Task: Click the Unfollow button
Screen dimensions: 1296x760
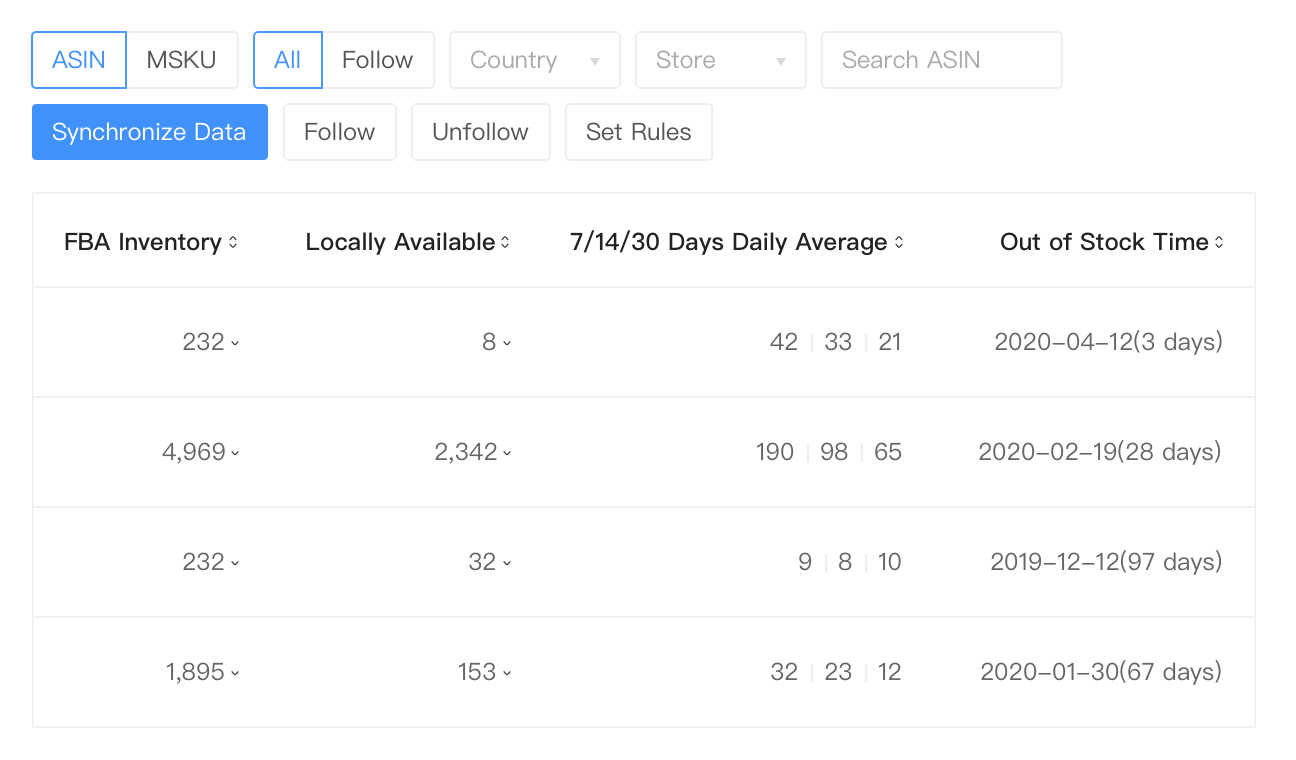Action: coord(481,132)
